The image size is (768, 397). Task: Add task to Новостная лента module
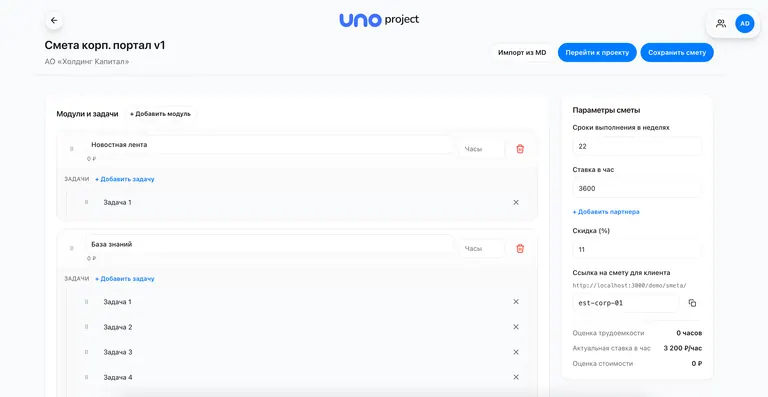(x=124, y=179)
